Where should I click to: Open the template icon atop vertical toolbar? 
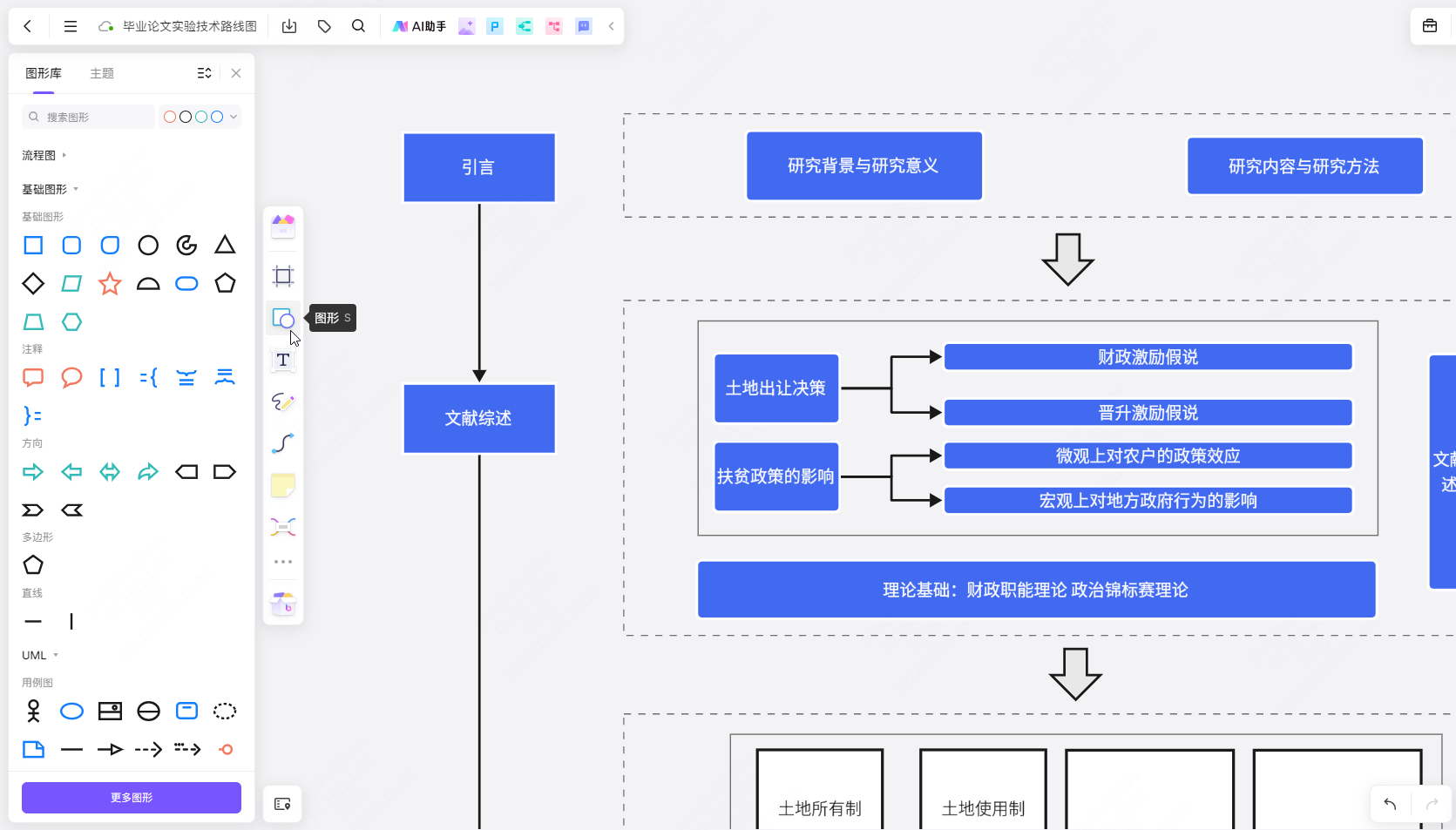[283, 226]
